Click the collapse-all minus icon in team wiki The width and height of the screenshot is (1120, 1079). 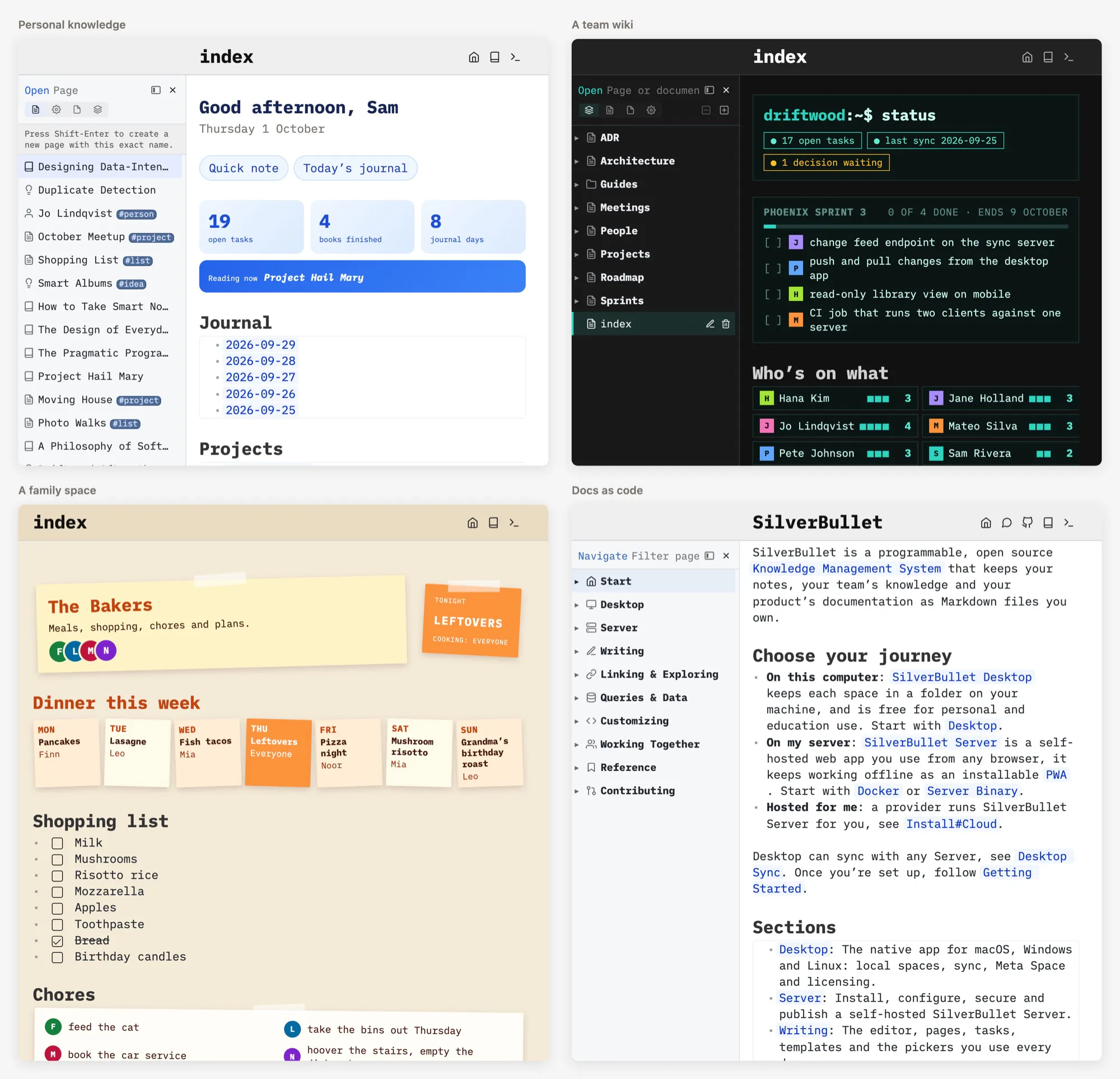coord(706,110)
